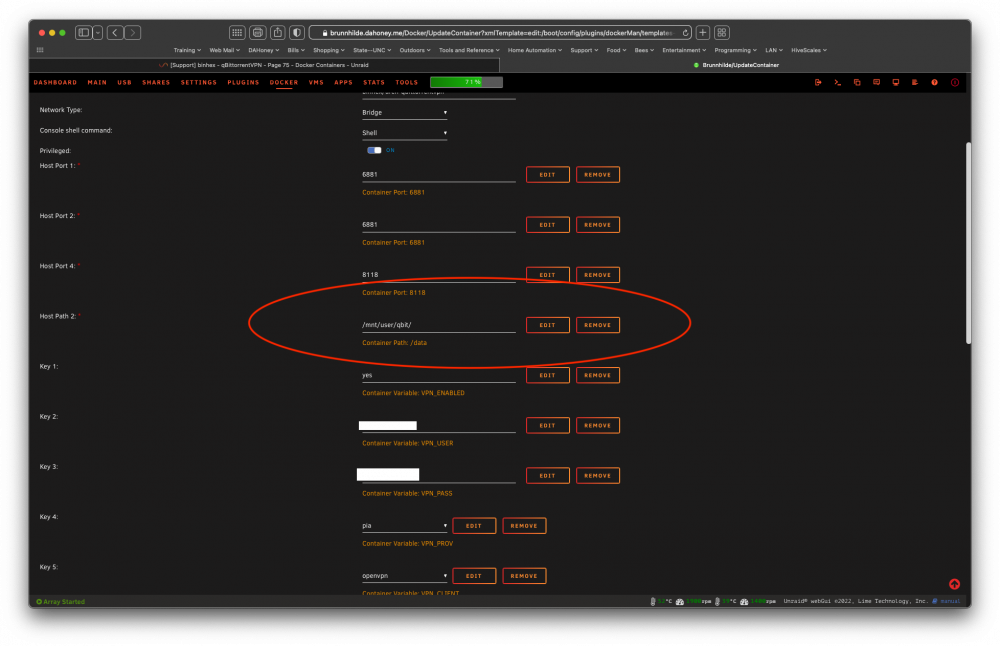Click EDIT for Key 3 VPN_PASS
The image size is (1000, 646).
pos(547,476)
